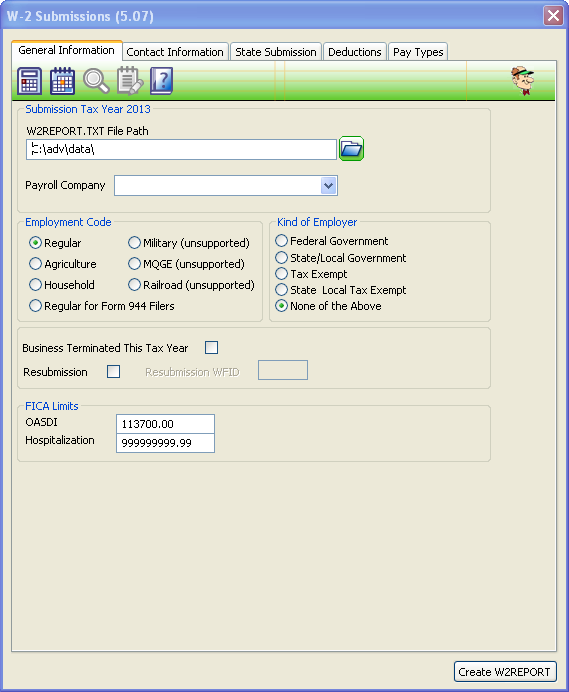Viewport: 569px width, 692px height.
Task: Click the cartoon mascot character icon
Action: pyautogui.click(x=523, y=81)
